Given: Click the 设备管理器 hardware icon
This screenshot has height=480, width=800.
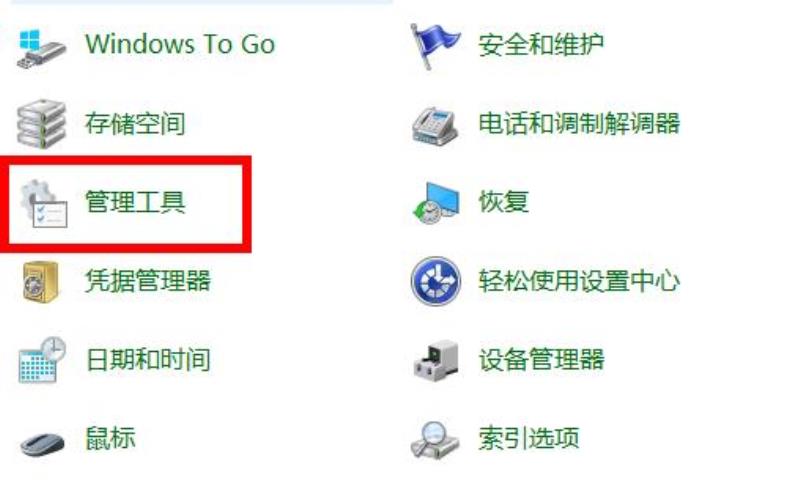Looking at the screenshot, I should click(x=436, y=361).
